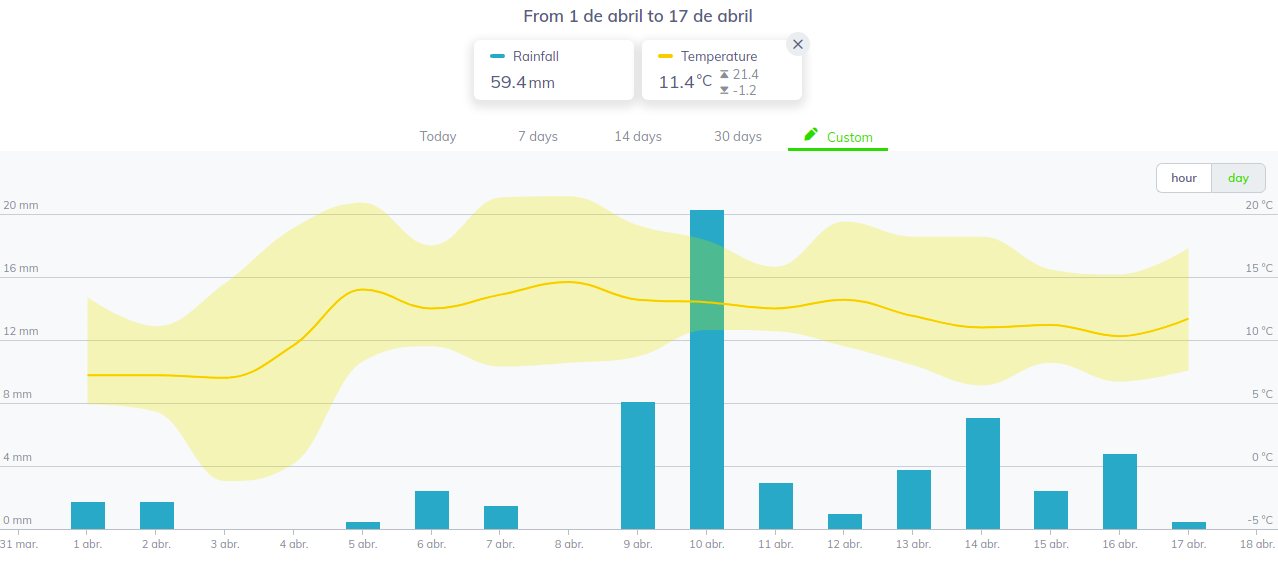The height and width of the screenshot is (567, 1278).
Task: Switch chart resolution to day
Action: point(1239,178)
